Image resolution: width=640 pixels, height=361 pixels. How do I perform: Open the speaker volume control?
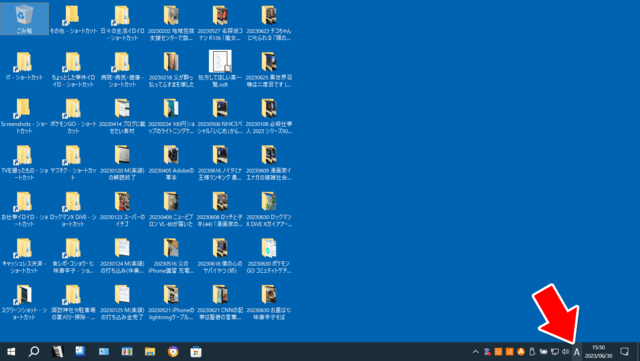click(565, 352)
